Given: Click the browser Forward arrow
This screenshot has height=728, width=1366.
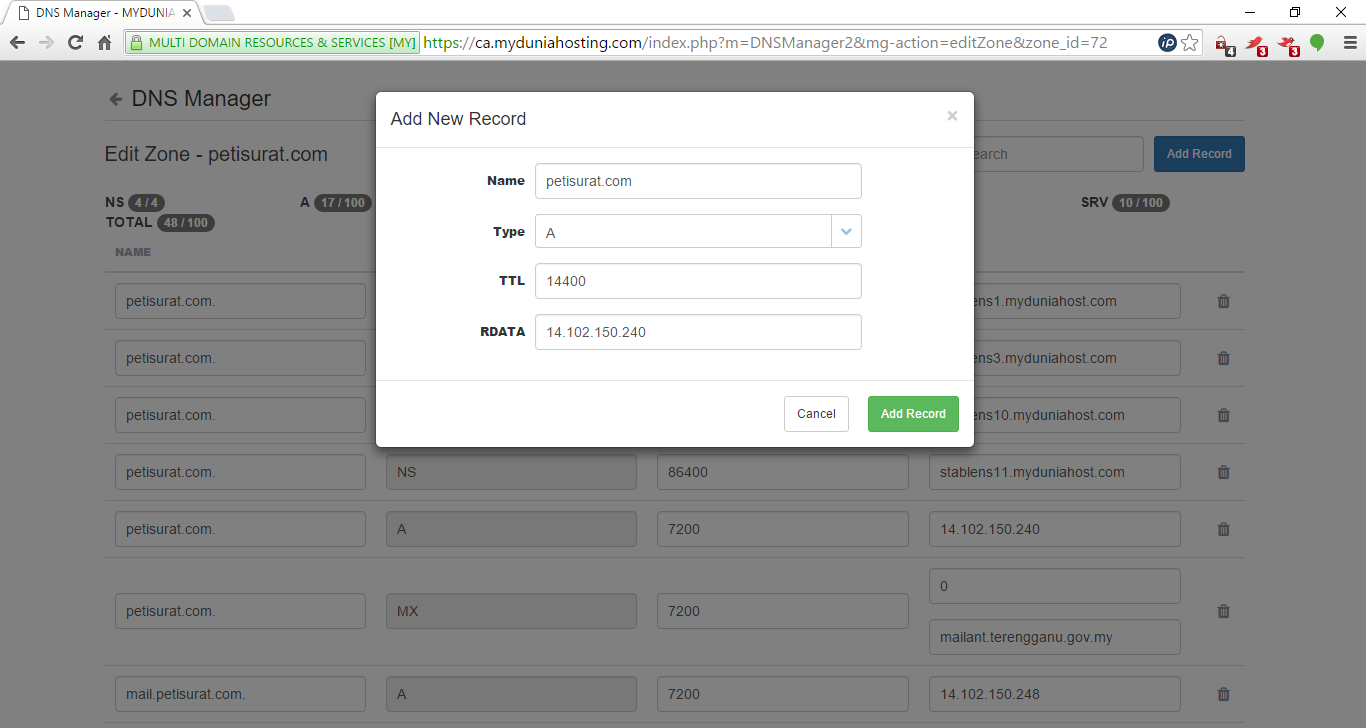Looking at the screenshot, I should point(46,43).
